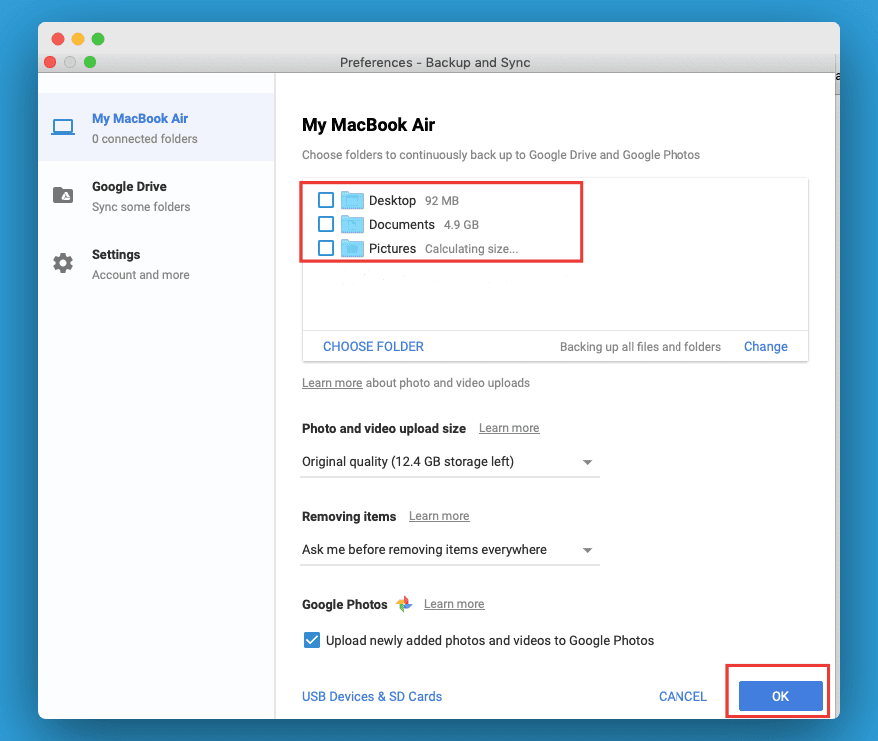The image size is (878, 741).
Task: Click Change next to backing up all files
Action: pos(765,346)
